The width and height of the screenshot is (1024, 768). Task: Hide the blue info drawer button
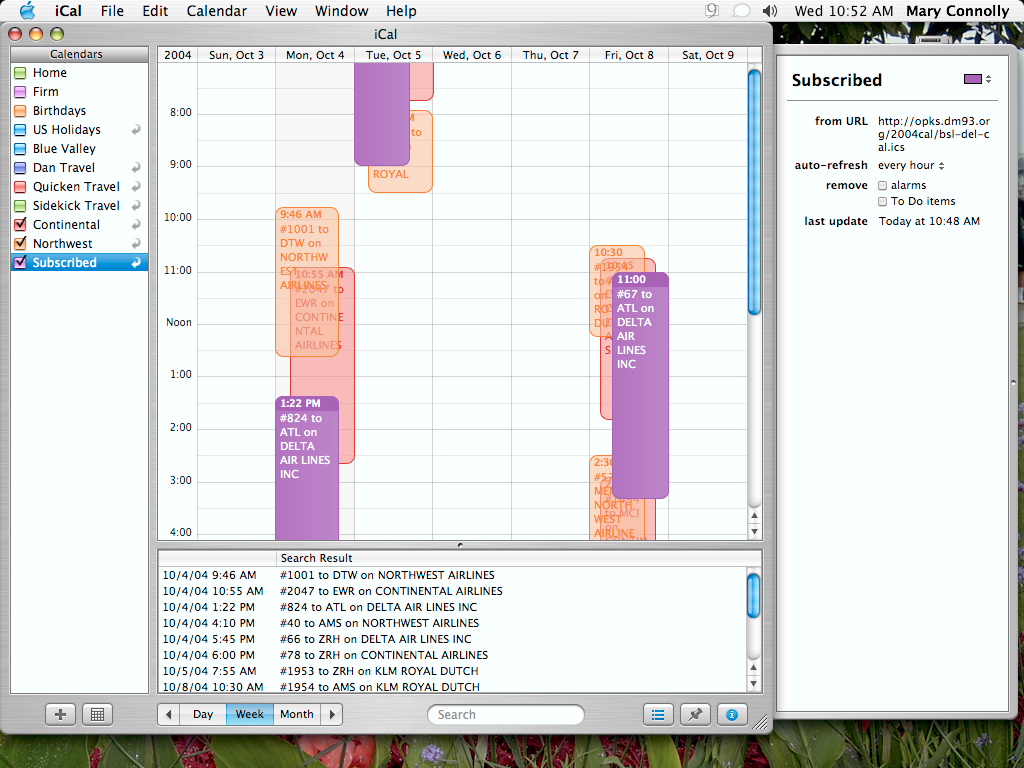coord(732,714)
